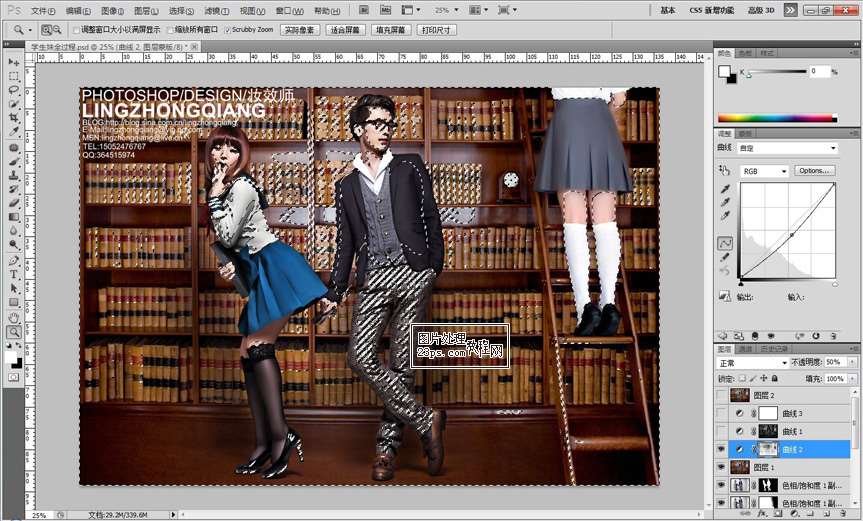The image size is (863, 521).
Task: Show hidden layer 曲线 1
Action: tap(721, 431)
